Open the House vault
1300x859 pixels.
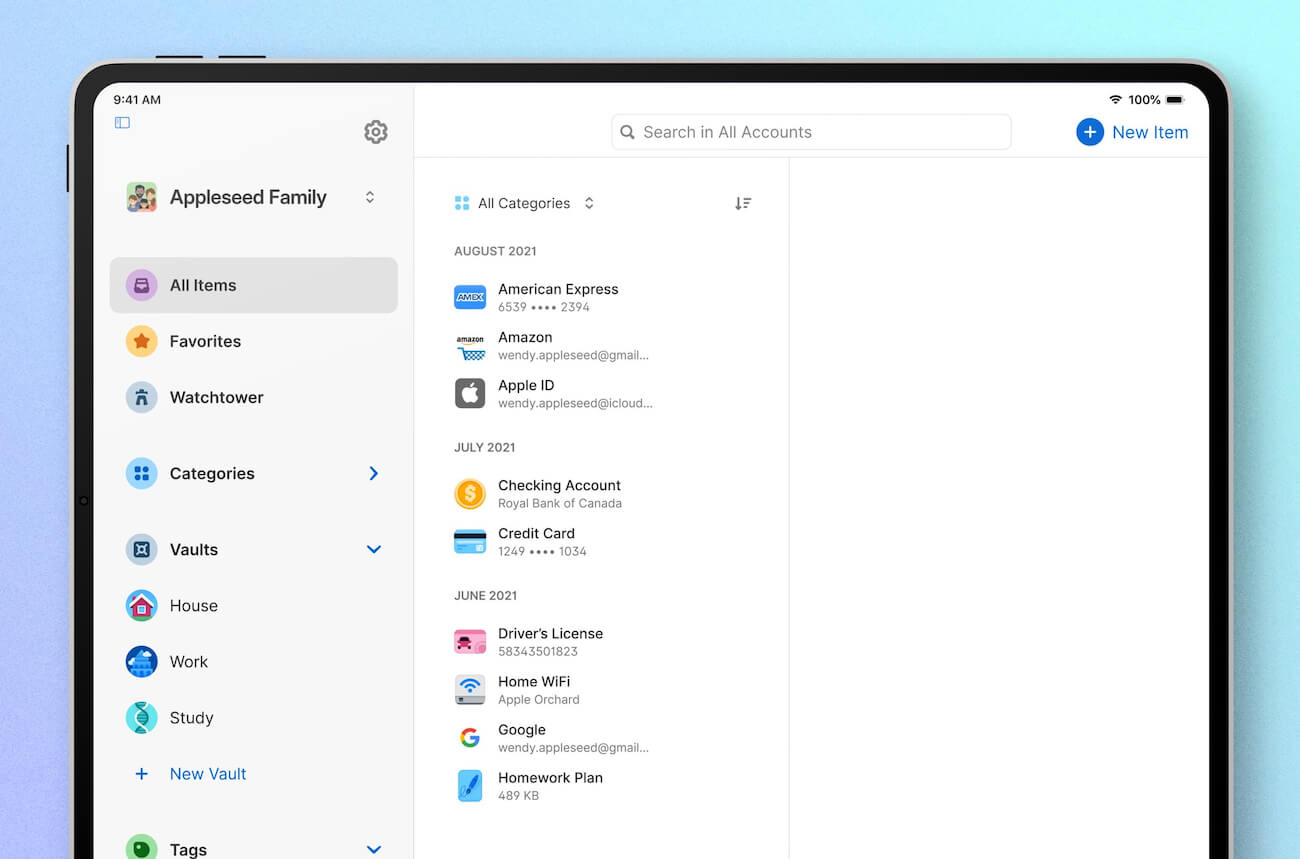[194, 605]
